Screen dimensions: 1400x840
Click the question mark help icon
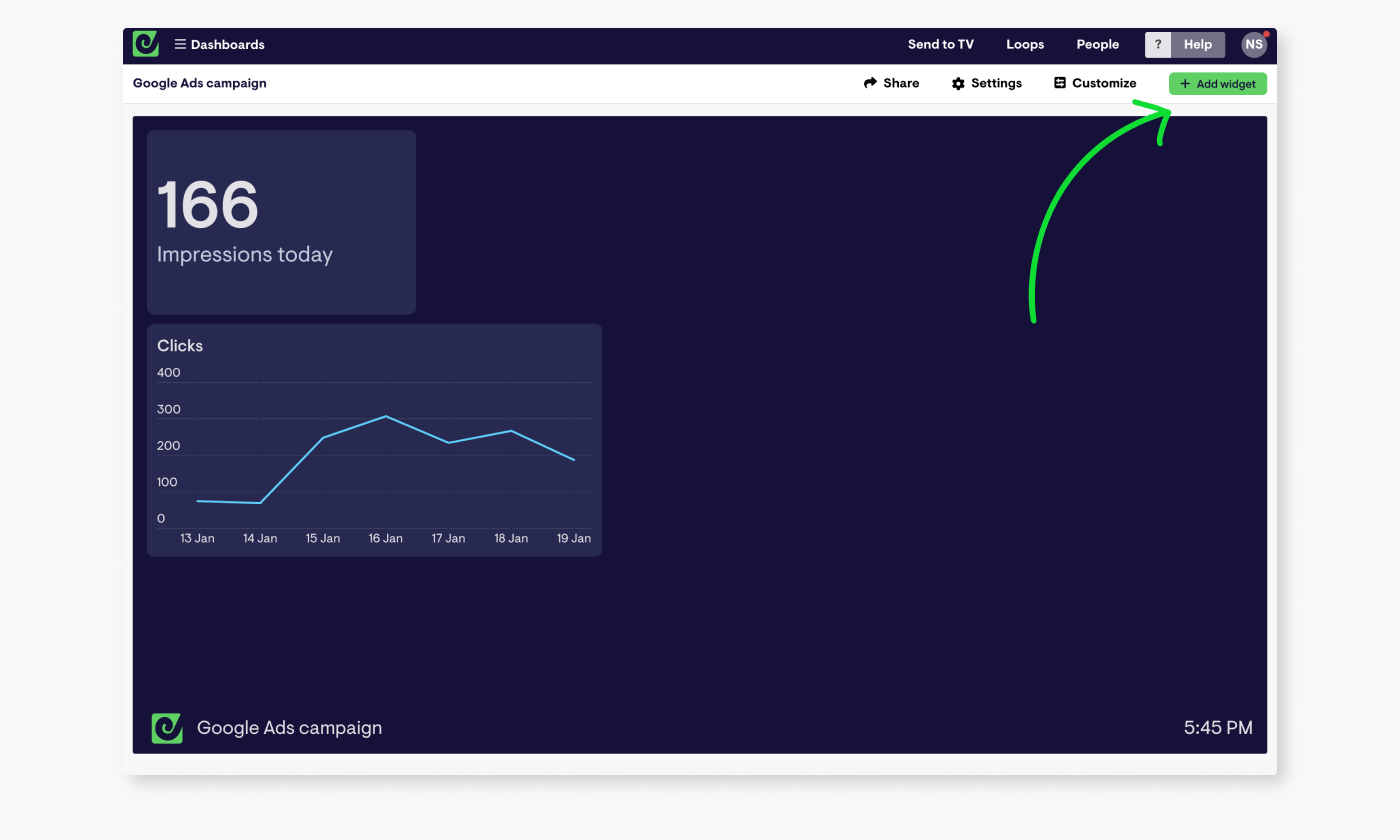click(x=1158, y=44)
